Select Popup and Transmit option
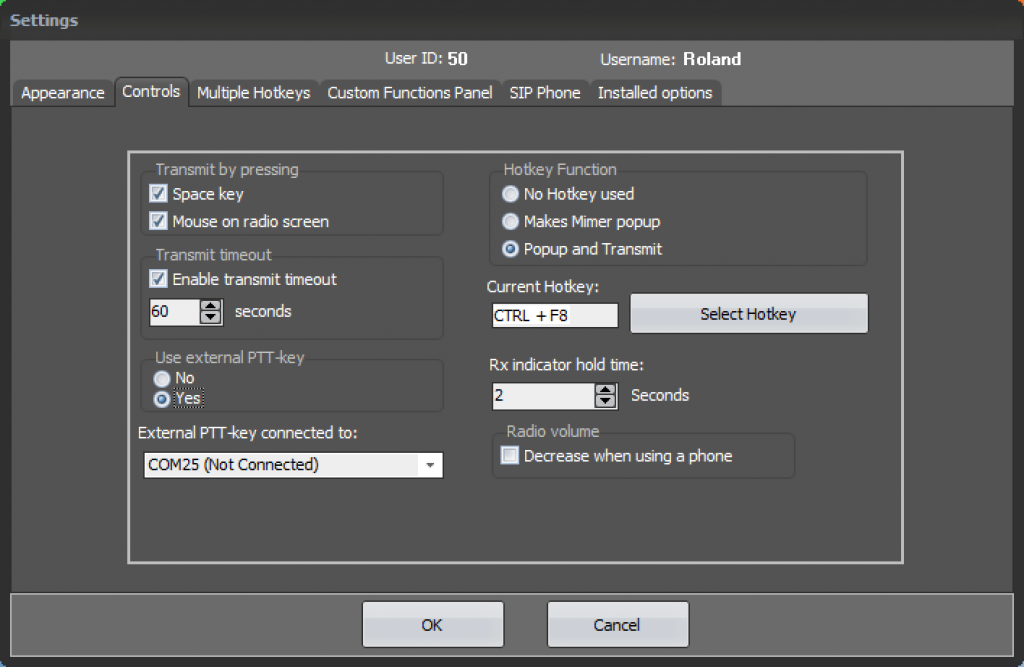The image size is (1024, 667). [510, 250]
